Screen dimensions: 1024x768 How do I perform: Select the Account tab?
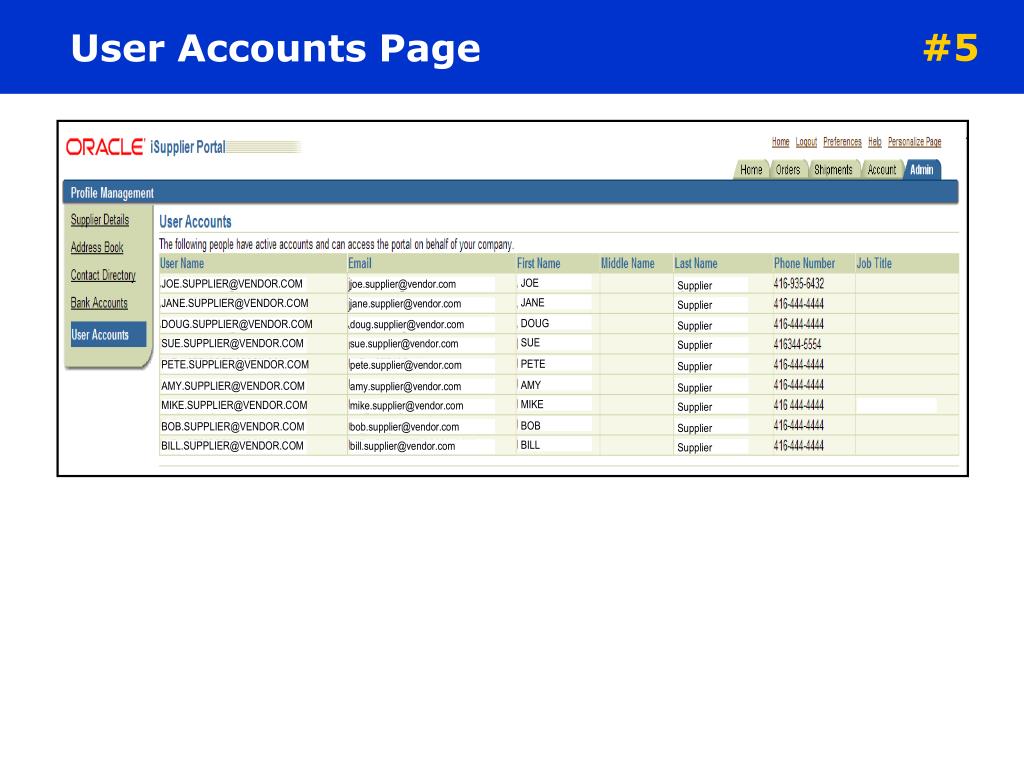tap(882, 170)
